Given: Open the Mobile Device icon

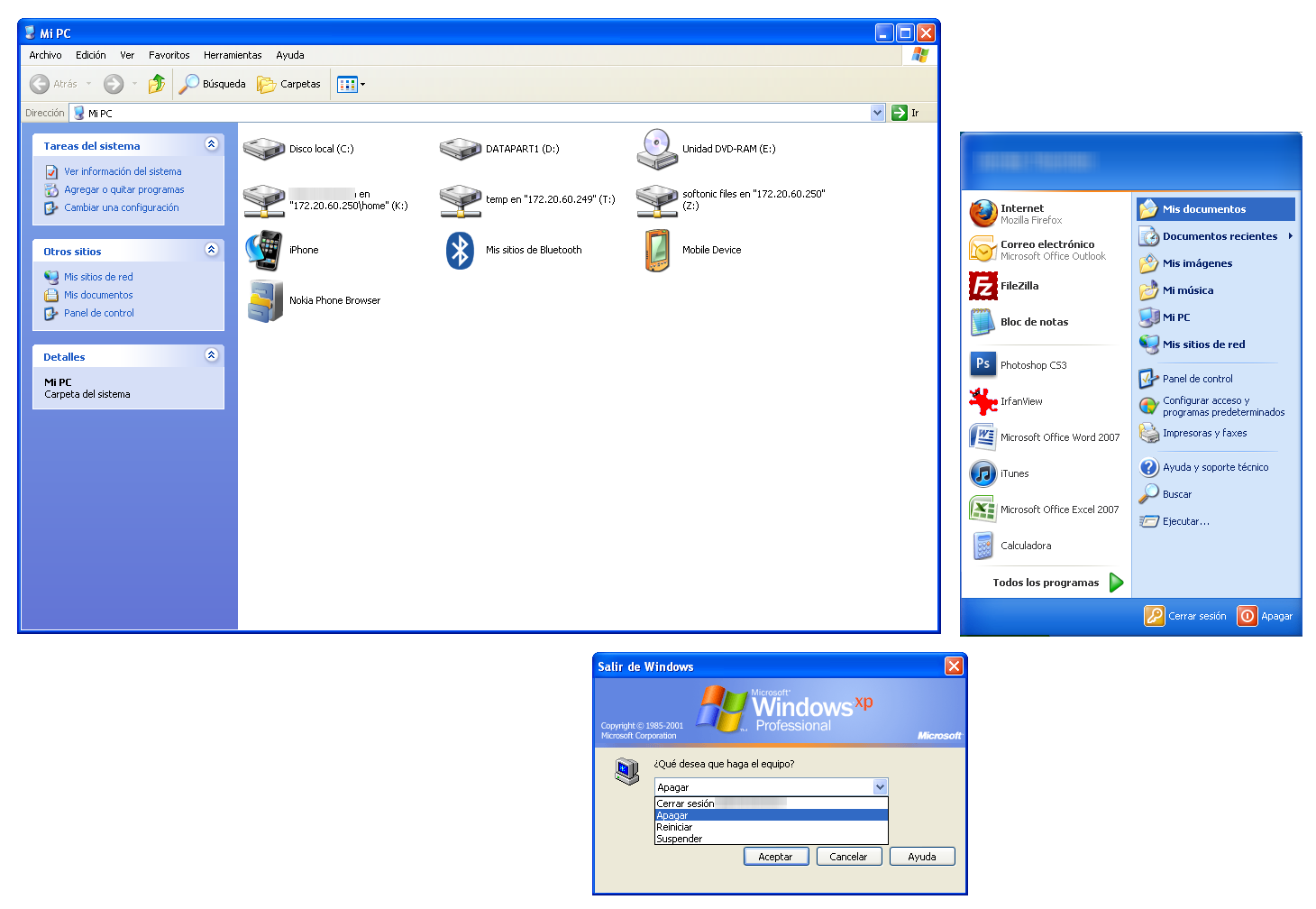Looking at the screenshot, I should [x=657, y=250].
